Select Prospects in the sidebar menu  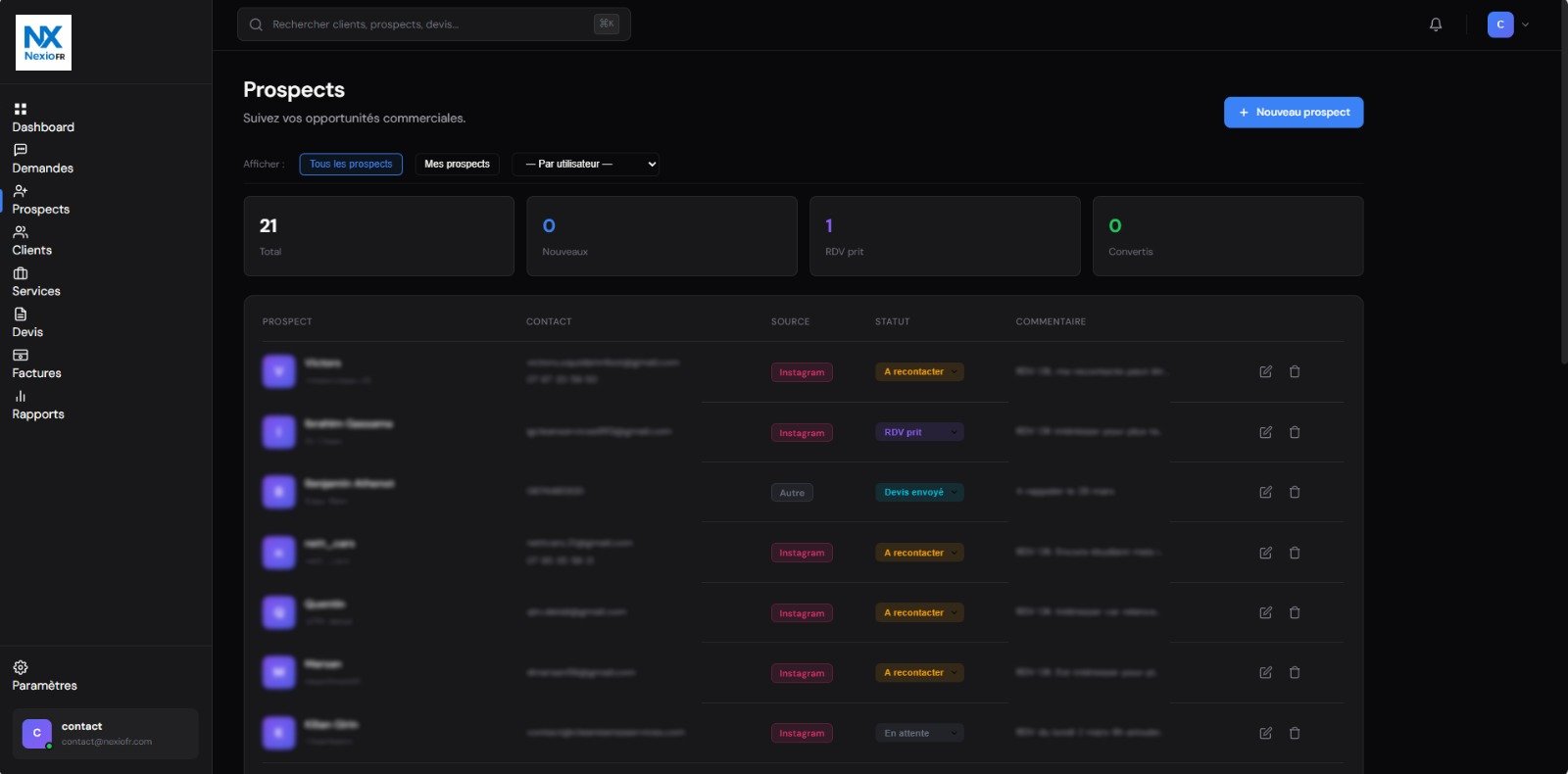[40, 200]
